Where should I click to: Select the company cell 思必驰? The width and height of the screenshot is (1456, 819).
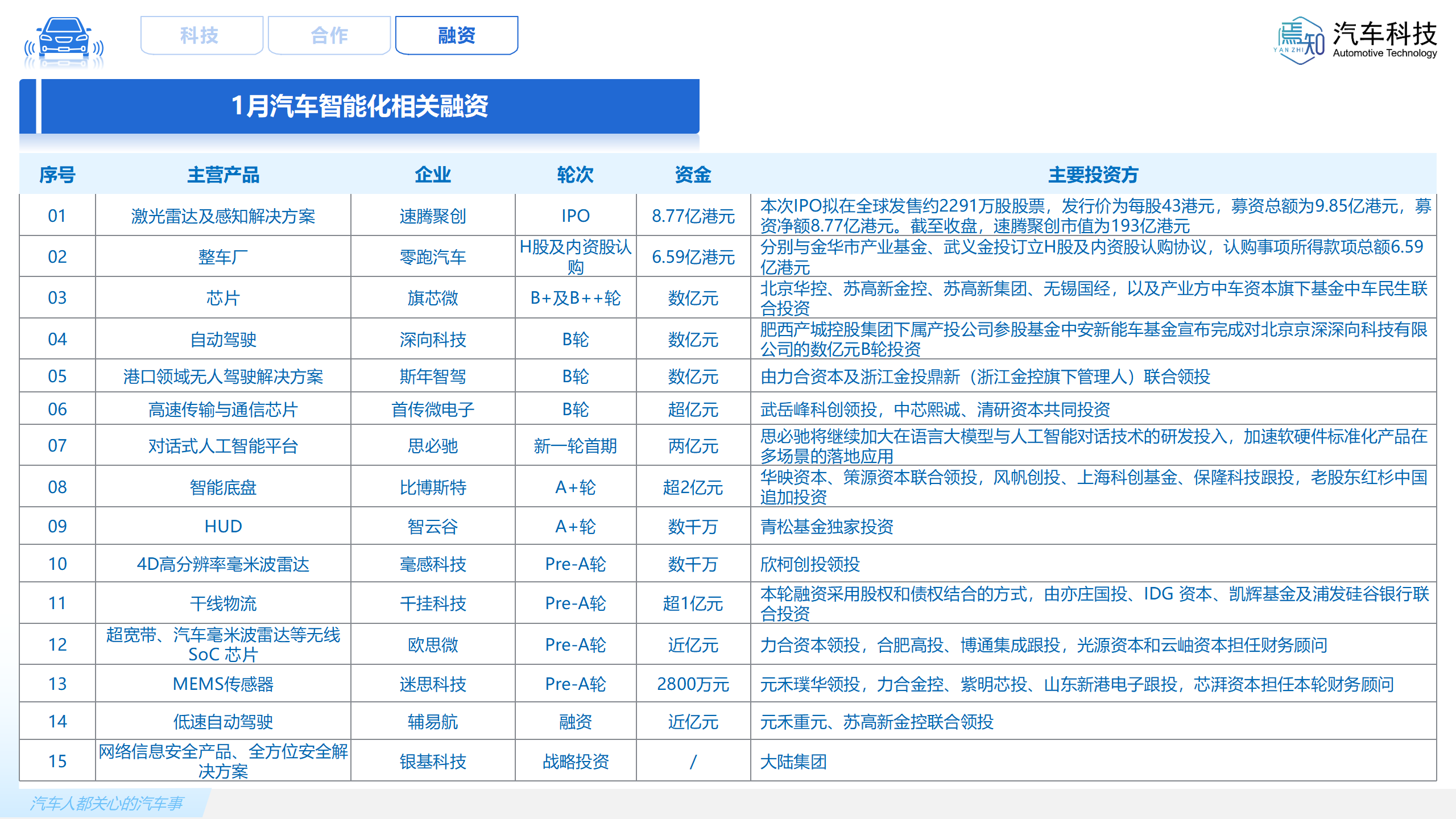point(433,445)
